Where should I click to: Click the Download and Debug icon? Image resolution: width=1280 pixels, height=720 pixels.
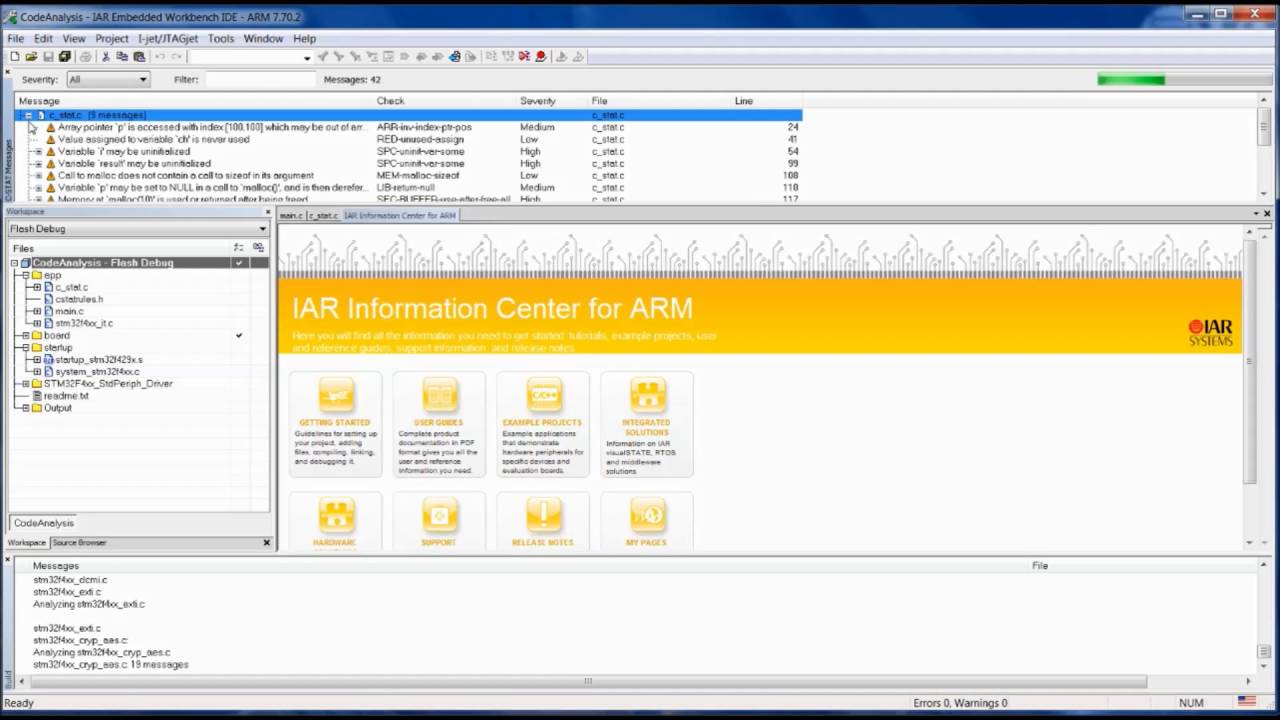(x=561, y=56)
